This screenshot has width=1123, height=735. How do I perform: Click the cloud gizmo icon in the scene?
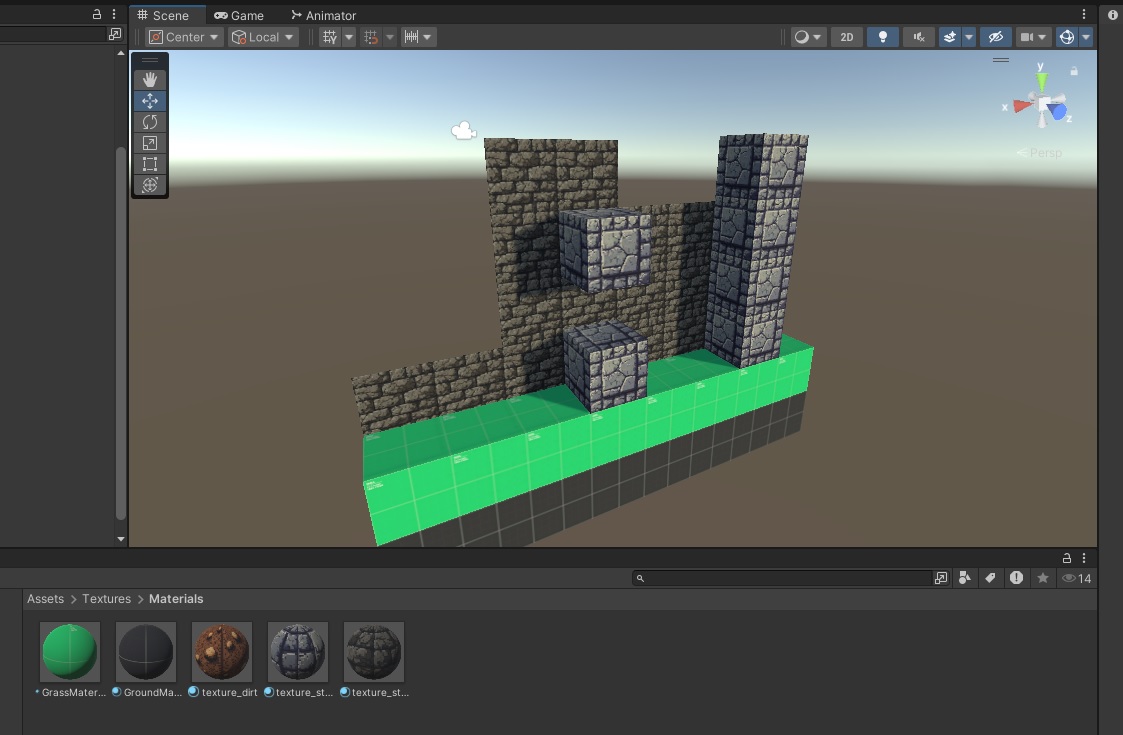(x=463, y=130)
